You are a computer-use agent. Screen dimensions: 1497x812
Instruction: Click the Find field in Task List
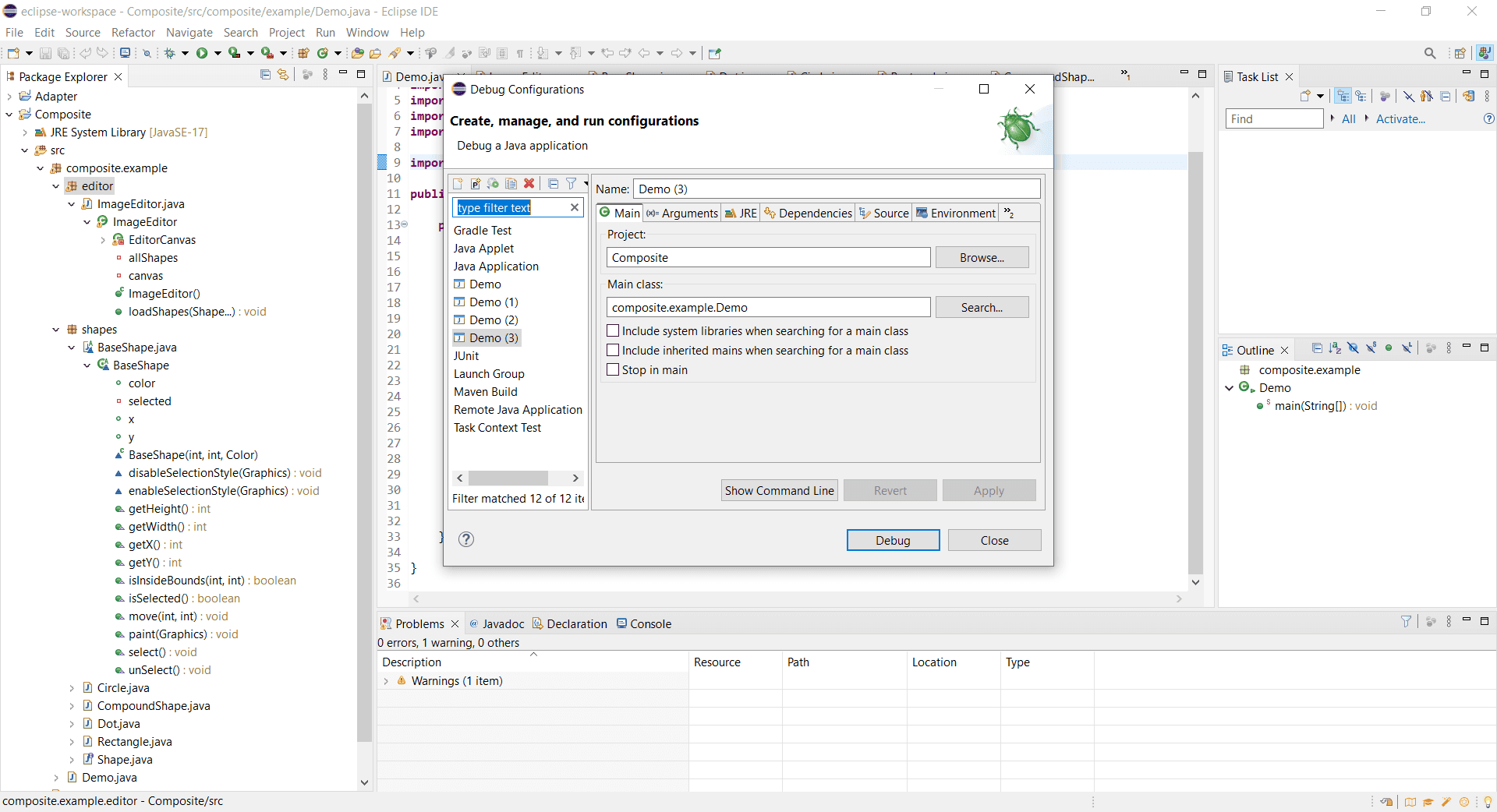coord(1274,118)
